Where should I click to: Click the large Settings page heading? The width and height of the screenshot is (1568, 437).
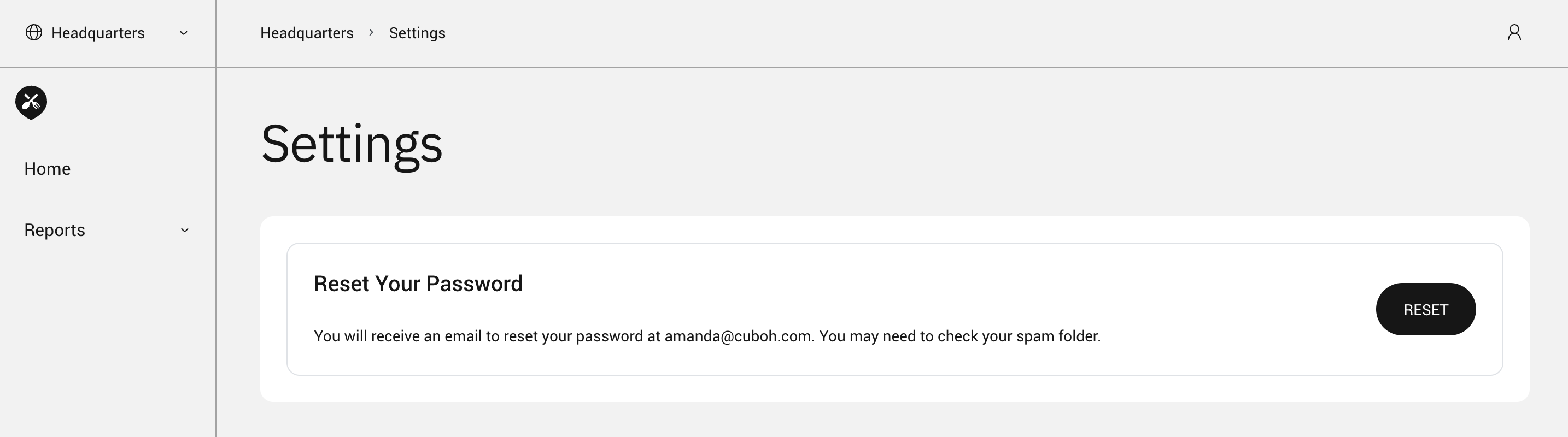point(352,145)
